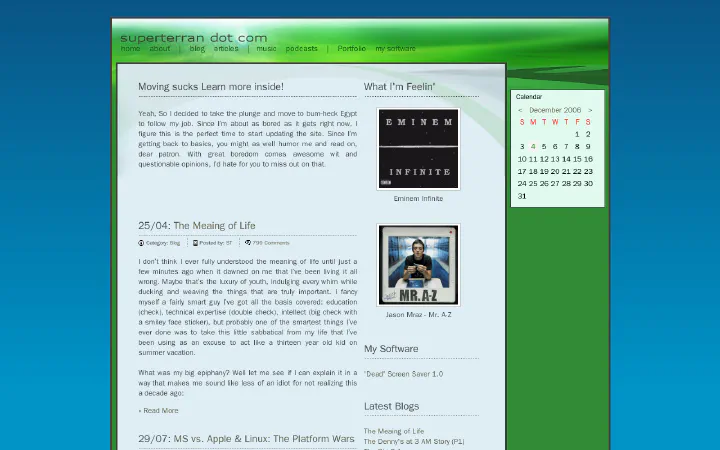The height and width of the screenshot is (450, 720).
Task: Open the Eminem Infinite album cover
Action: (418, 149)
